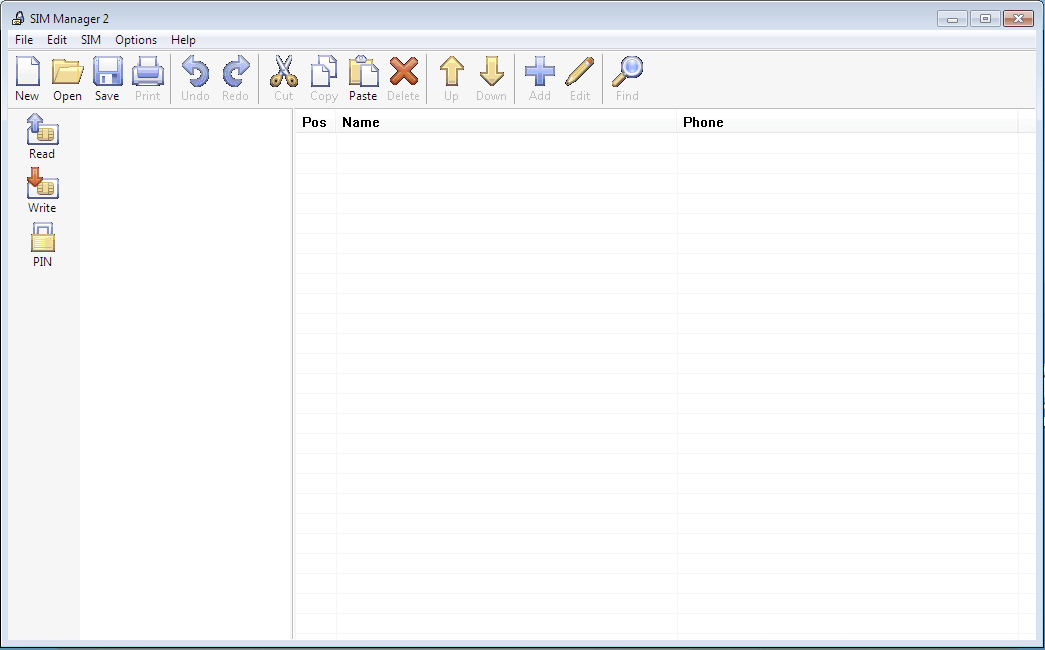Viewport: 1045px width, 650px height.
Task: Click the SIM Manager 2 title bar icon
Action: point(17,17)
